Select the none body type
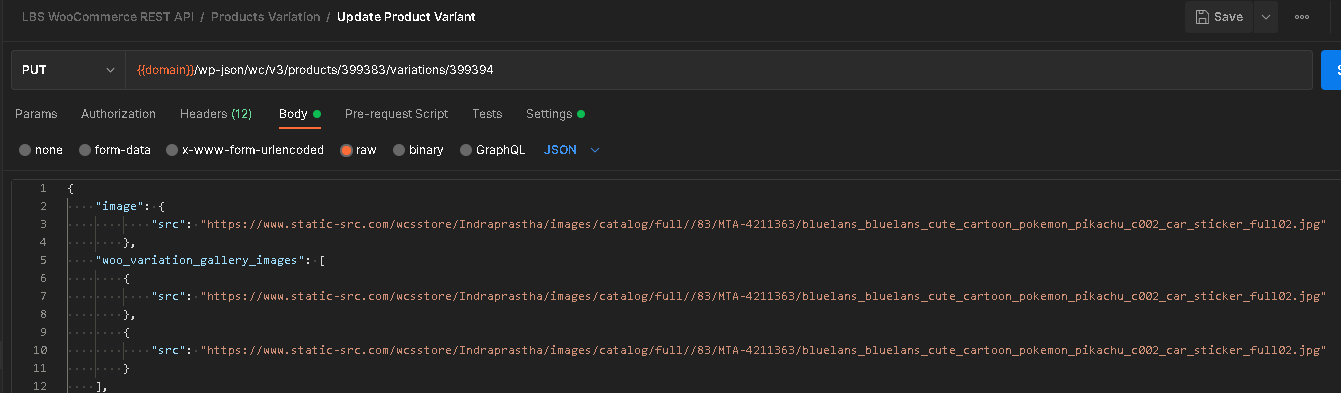Screen dimensions: 1341x393 click(x=41, y=150)
